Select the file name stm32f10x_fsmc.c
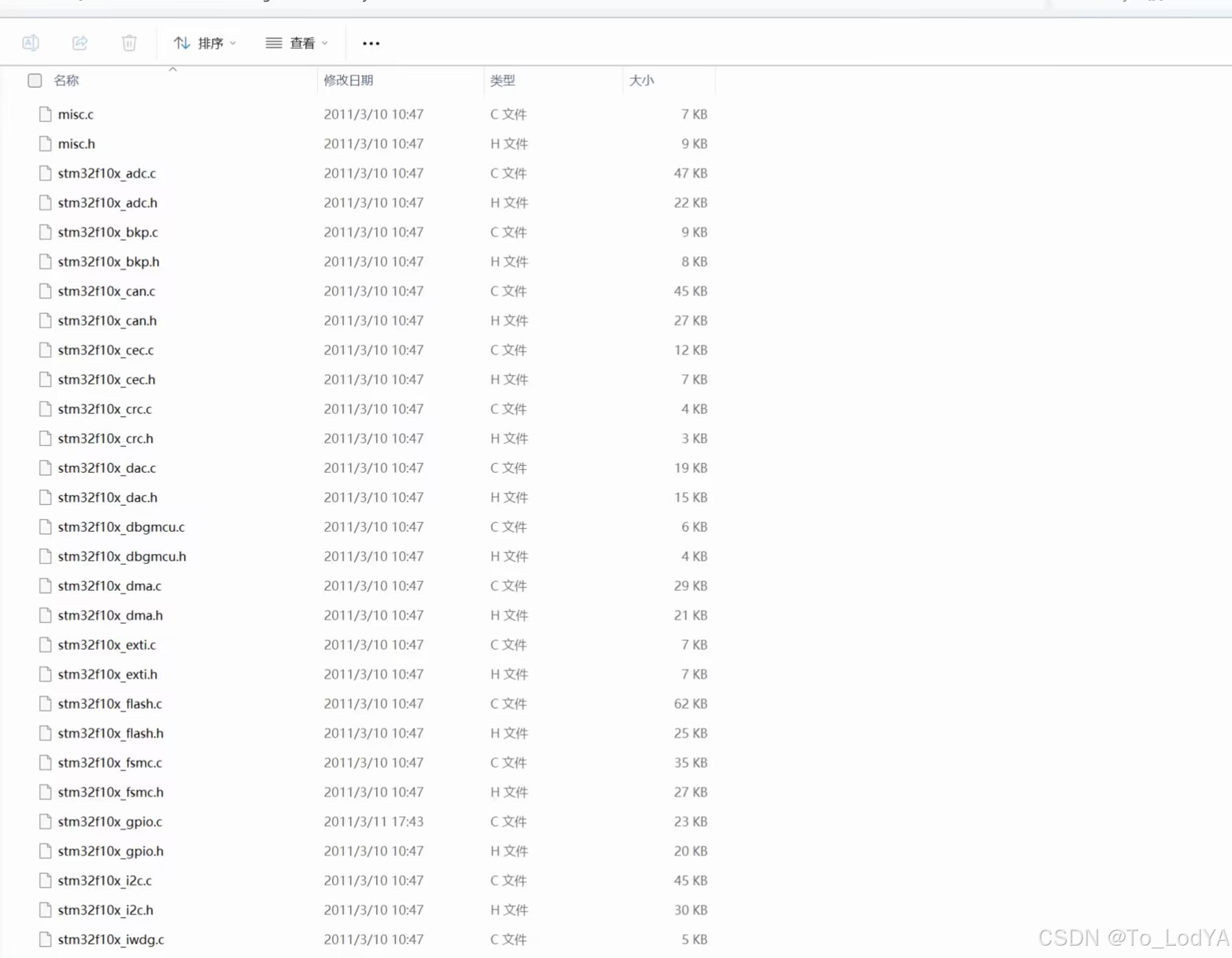The image size is (1232, 958). pos(110,763)
